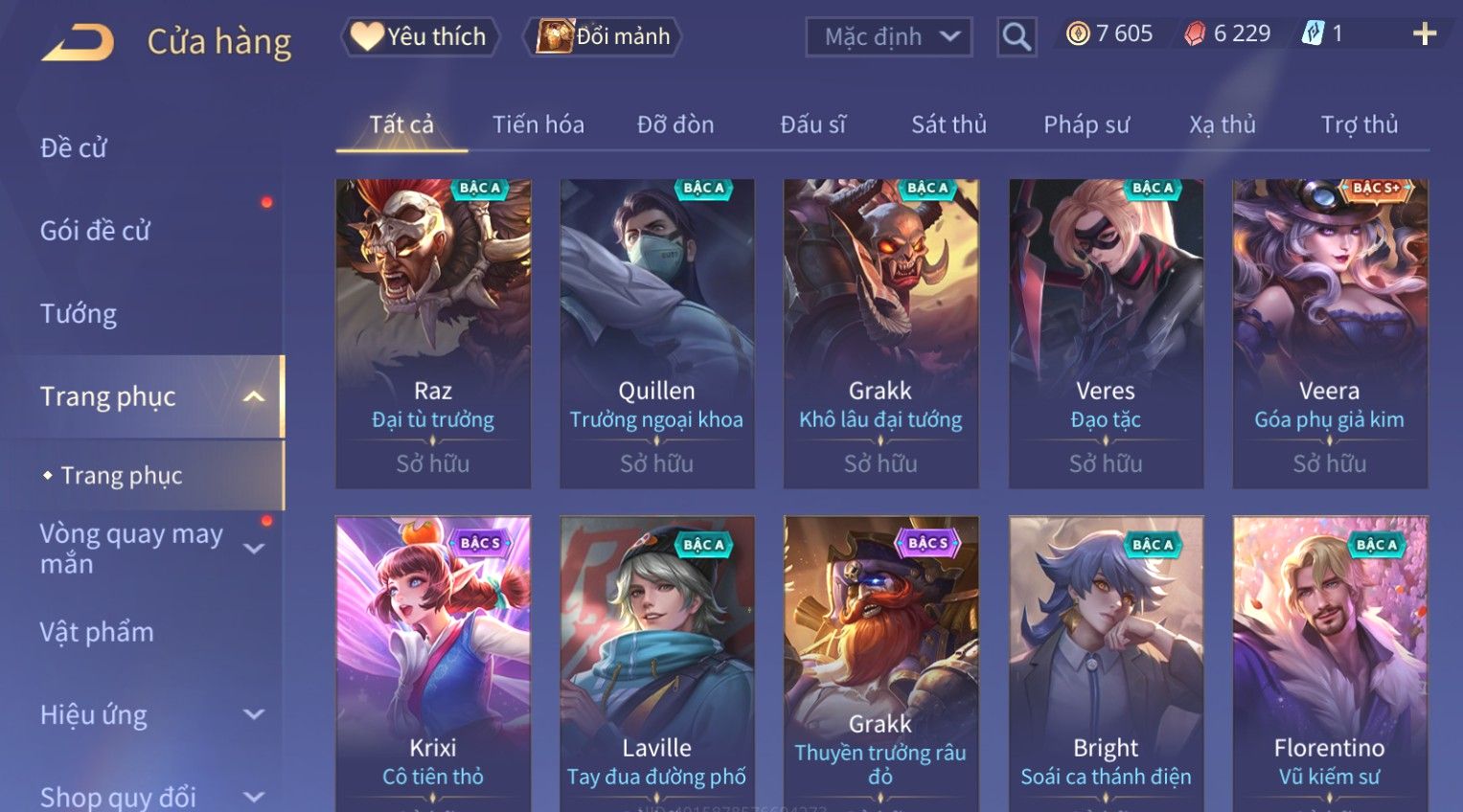Open the Mặc định sort dropdown
The width and height of the screenshot is (1463, 812).
888,37
